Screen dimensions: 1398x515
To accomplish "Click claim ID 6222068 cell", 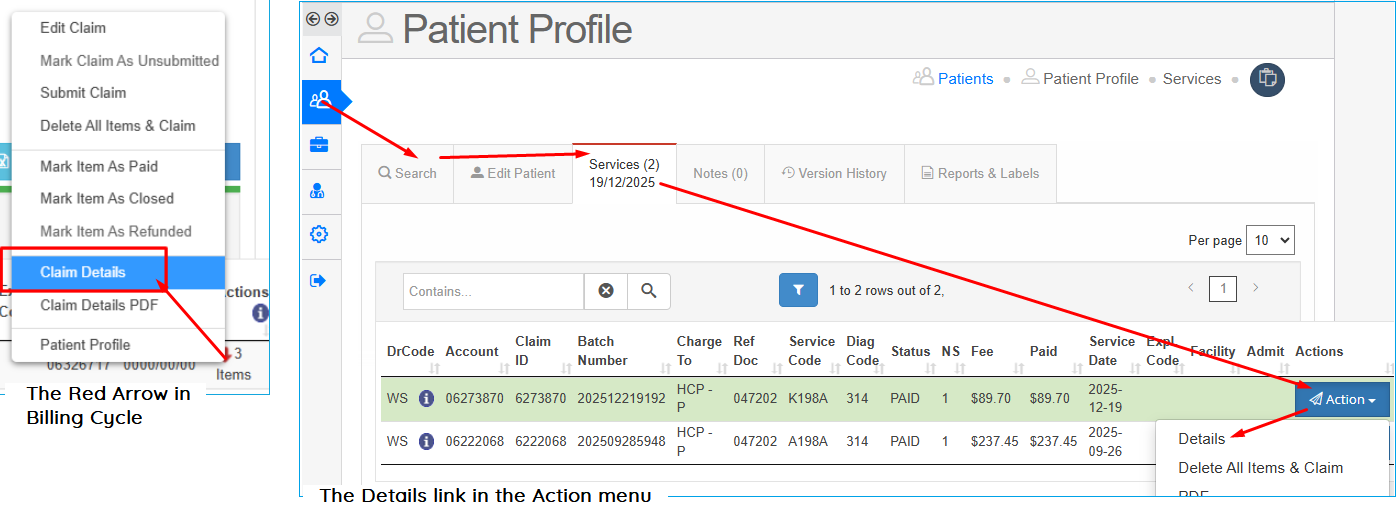I will click(540, 441).
